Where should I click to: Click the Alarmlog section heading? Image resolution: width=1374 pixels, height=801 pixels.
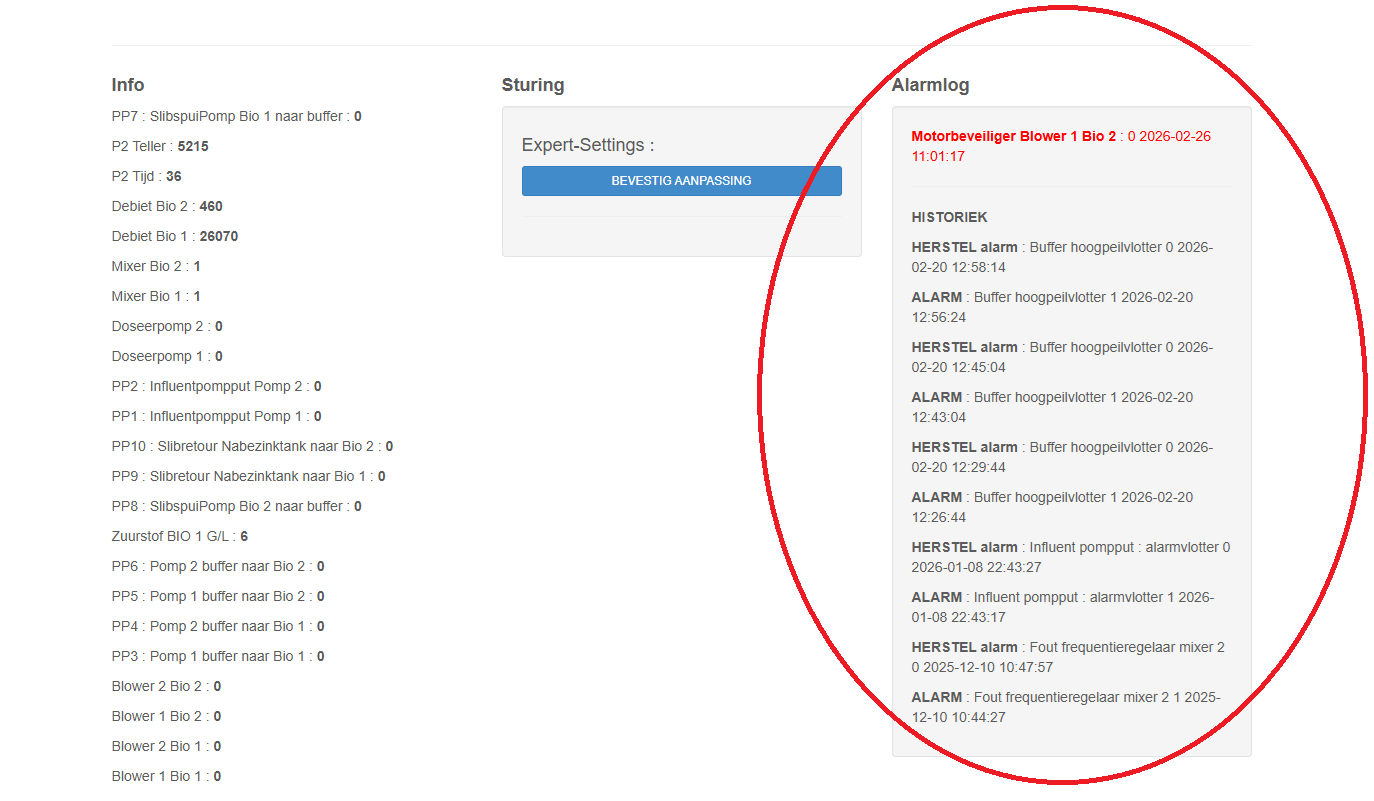pyautogui.click(x=930, y=85)
